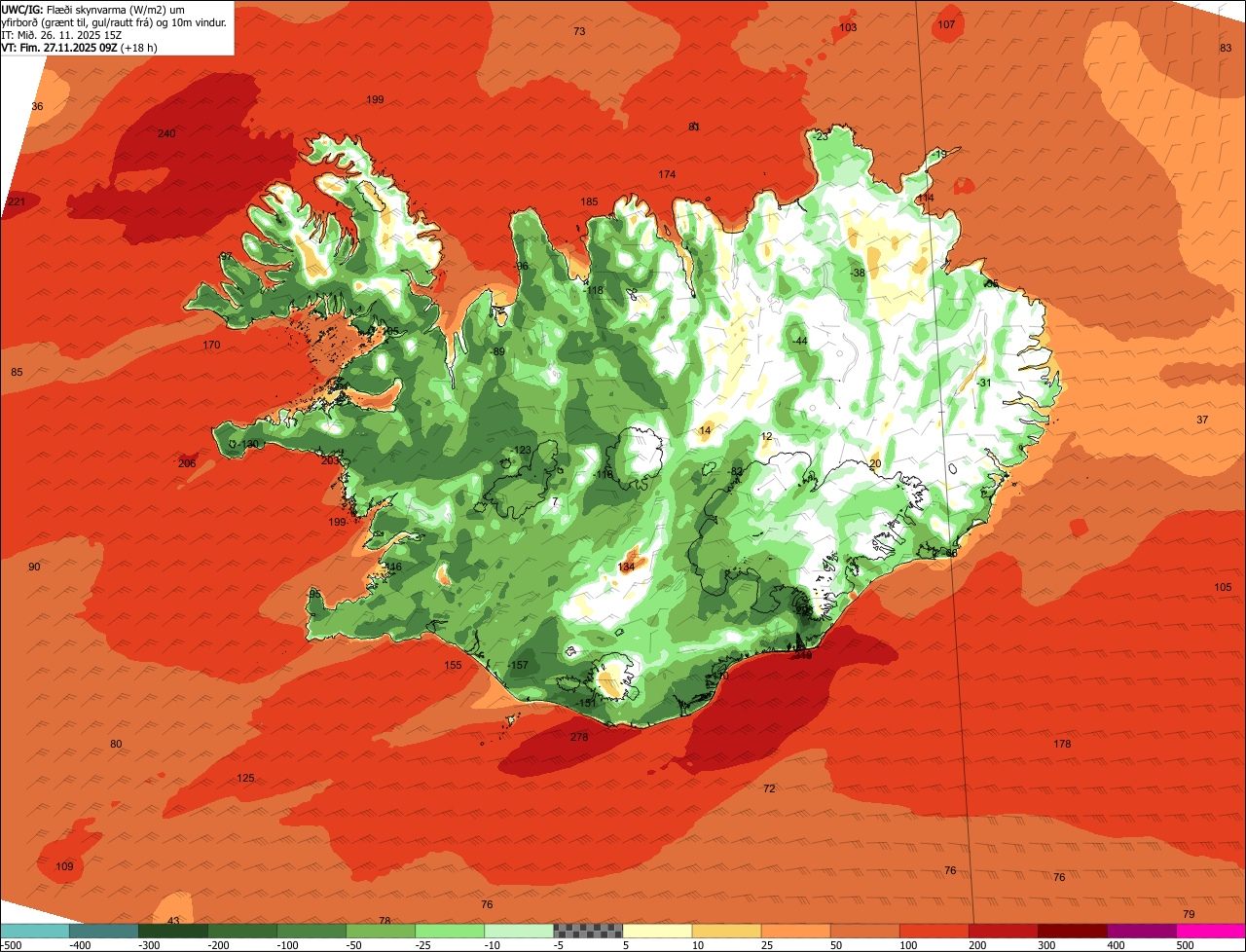The height and width of the screenshot is (952, 1246).
Task: Click the inland value 14 in central Iceland
Action: pos(706,430)
